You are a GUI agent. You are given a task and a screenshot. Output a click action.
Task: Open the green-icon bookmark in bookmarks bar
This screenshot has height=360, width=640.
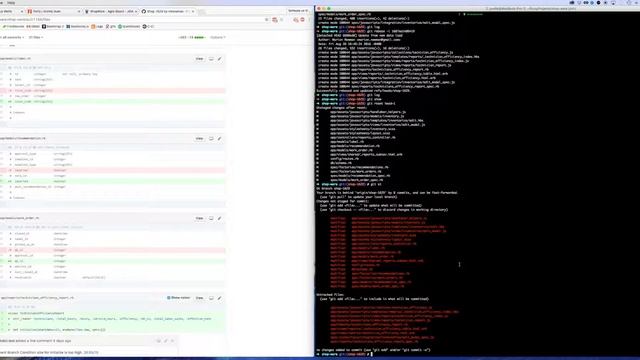point(129,27)
